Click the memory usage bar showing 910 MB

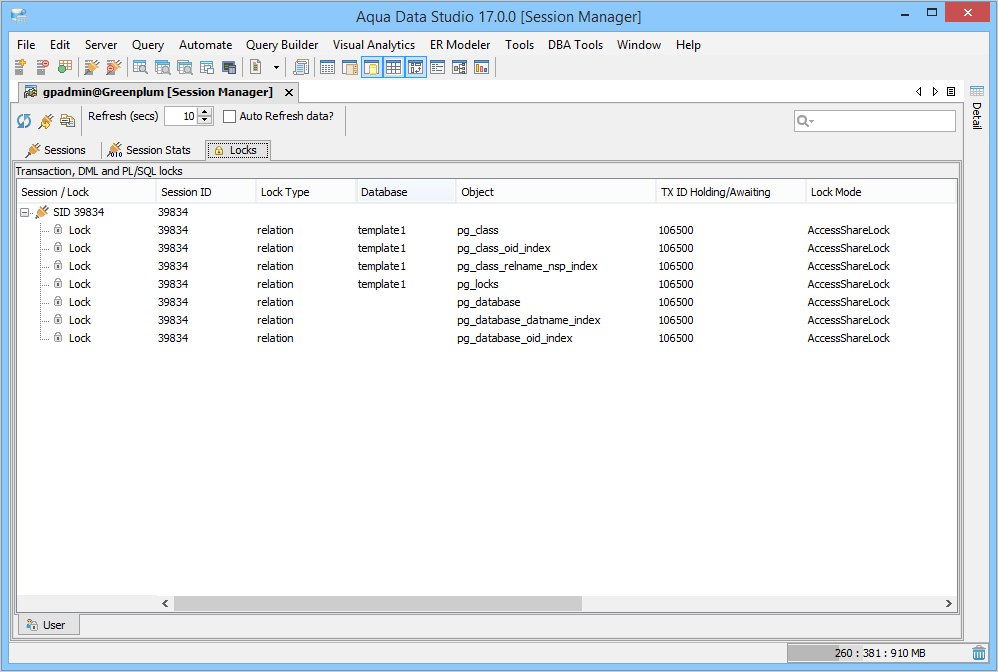pos(878,653)
